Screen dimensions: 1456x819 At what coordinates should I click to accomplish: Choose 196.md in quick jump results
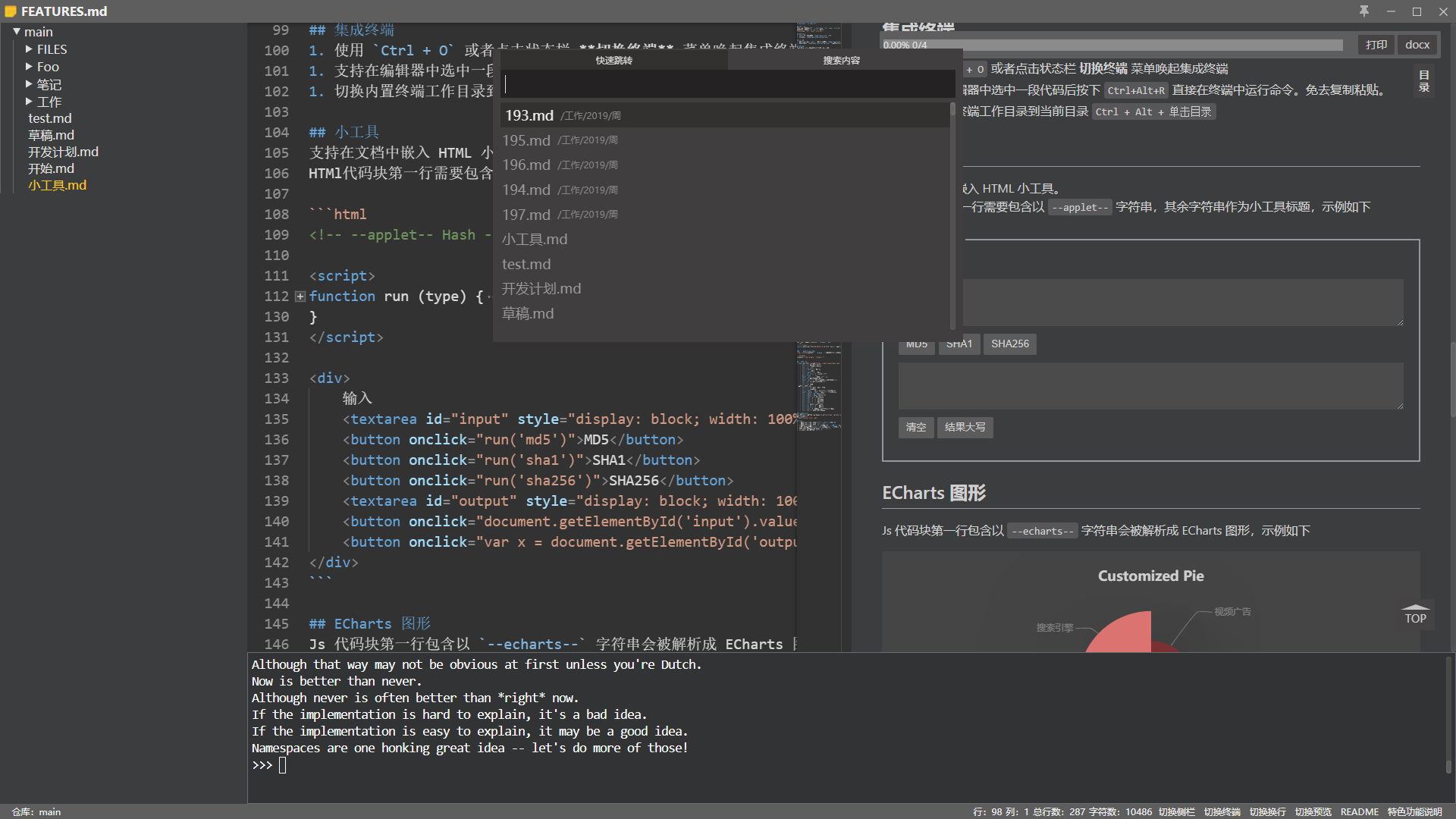723,165
